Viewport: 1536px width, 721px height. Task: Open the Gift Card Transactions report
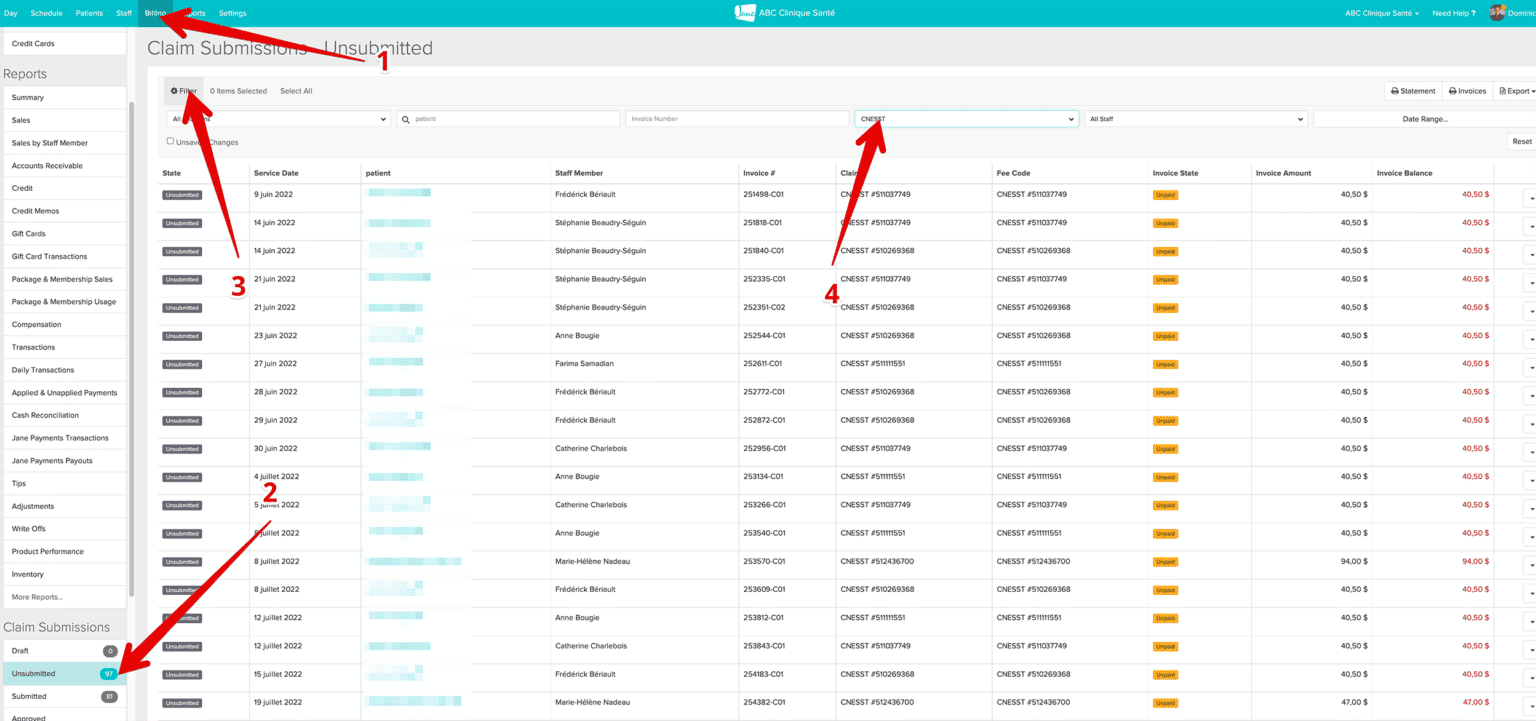click(64, 257)
